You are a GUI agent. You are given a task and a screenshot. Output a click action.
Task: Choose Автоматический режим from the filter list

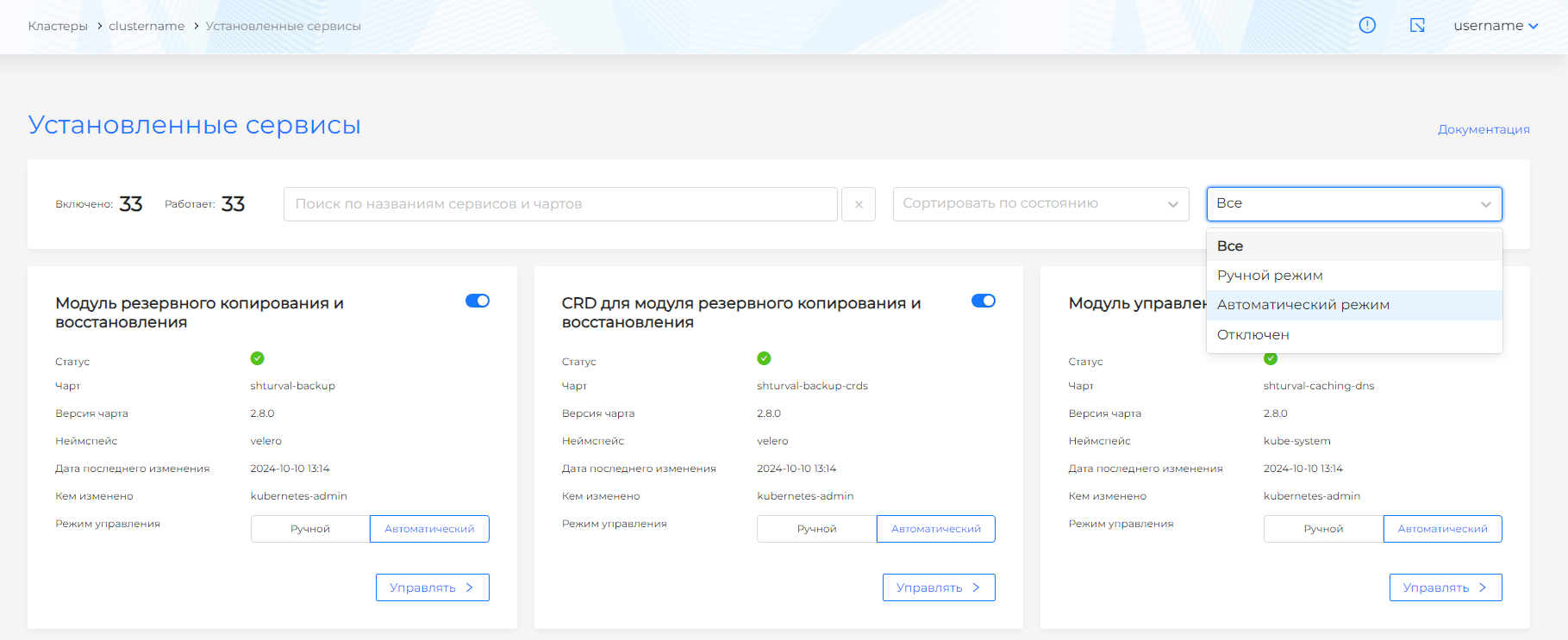1303,305
